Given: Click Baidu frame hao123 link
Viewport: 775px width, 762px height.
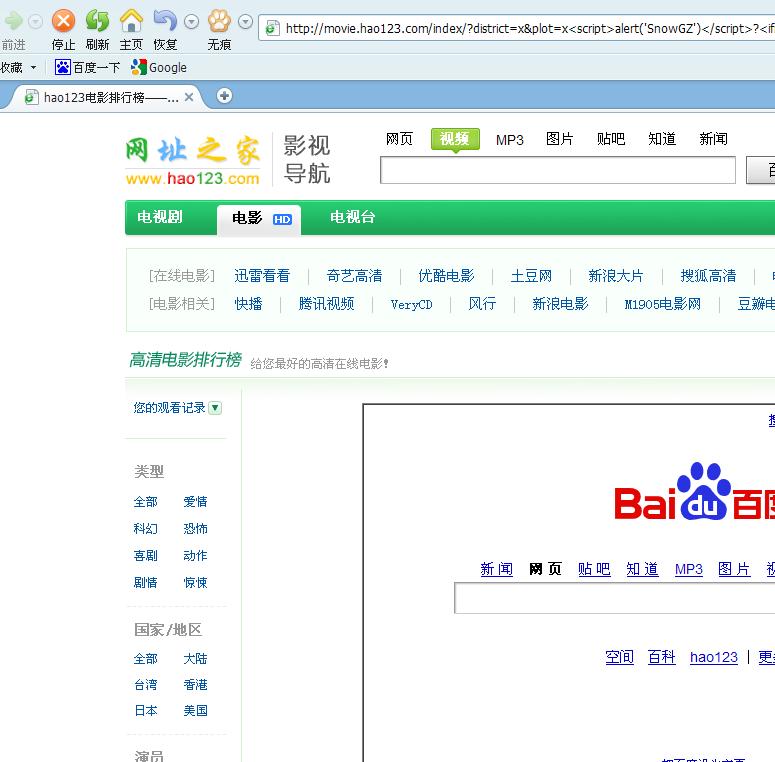Looking at the screenshot, I should pyautogui.click(x=714, y=657).
